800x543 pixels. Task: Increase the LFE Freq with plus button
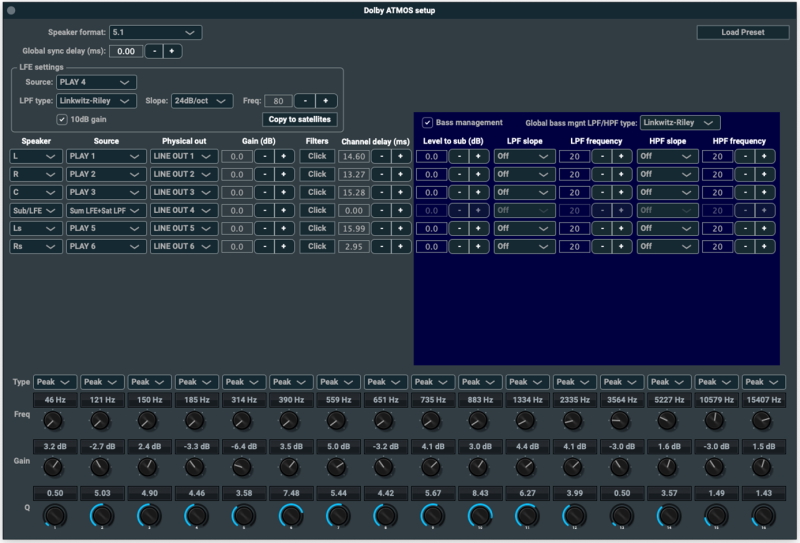[326, 101]
